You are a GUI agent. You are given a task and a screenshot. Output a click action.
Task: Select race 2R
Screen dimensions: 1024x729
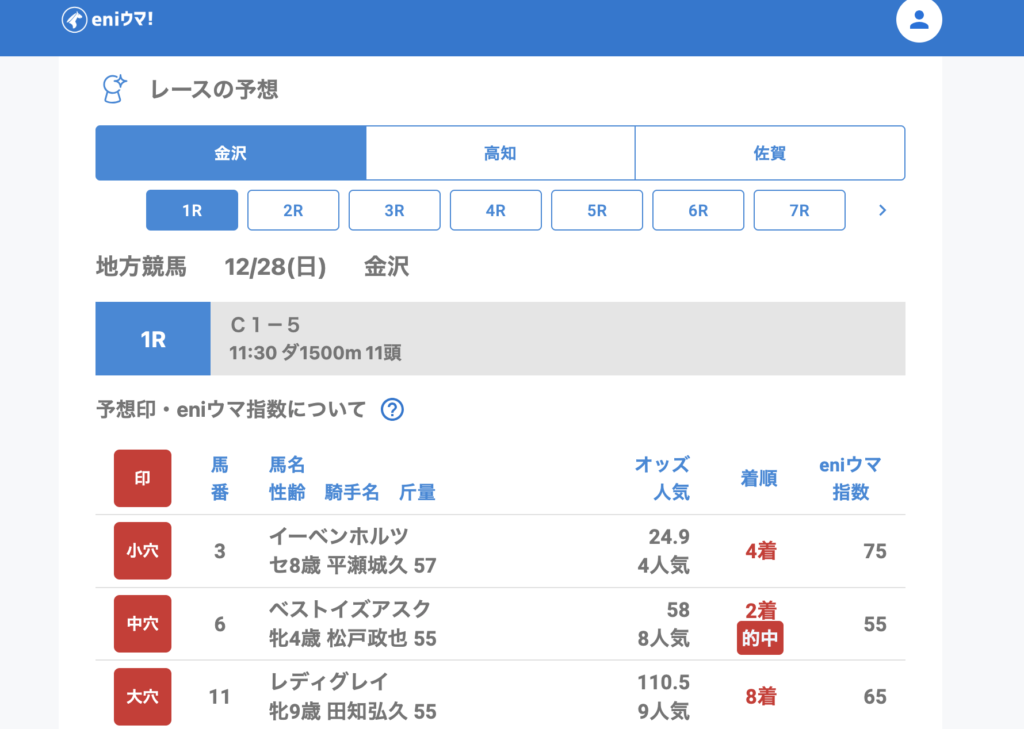pos(293,210)
